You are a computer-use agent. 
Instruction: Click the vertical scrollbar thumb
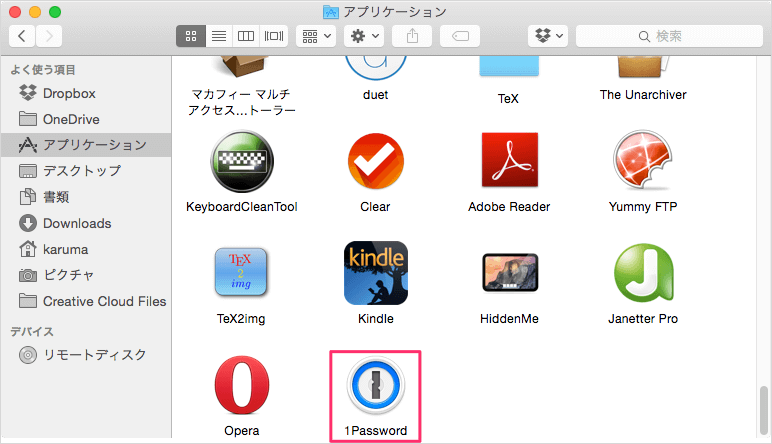[764, 410]
